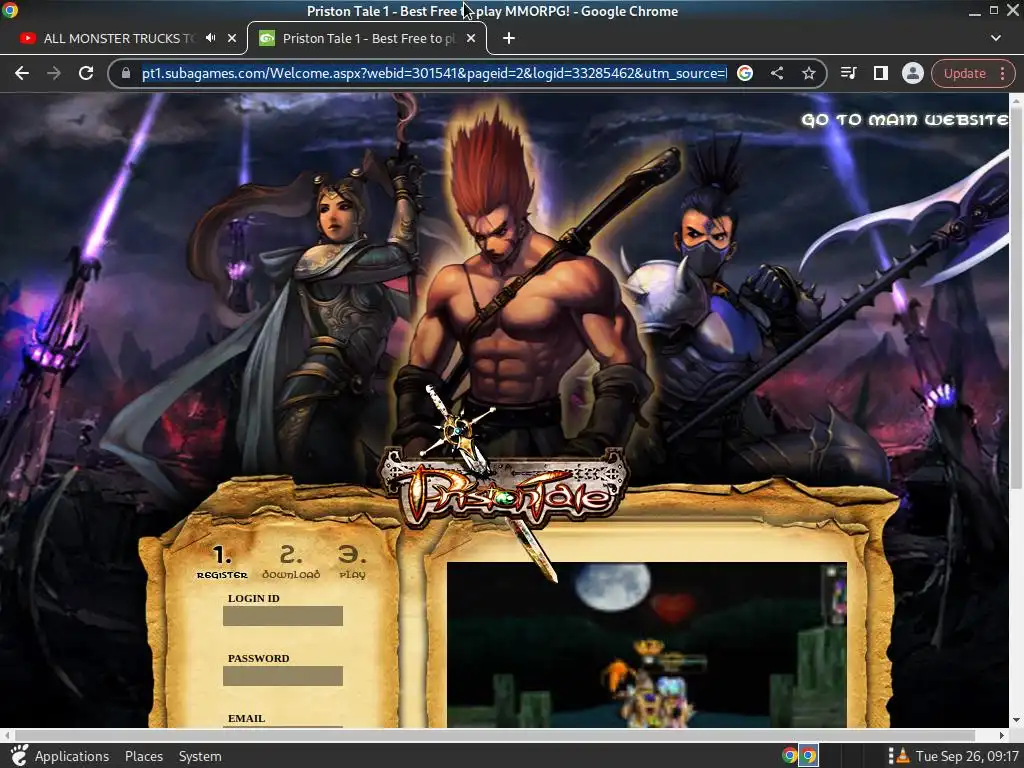Select the Priston Tale 1 tab

click(x=367, y=39)
